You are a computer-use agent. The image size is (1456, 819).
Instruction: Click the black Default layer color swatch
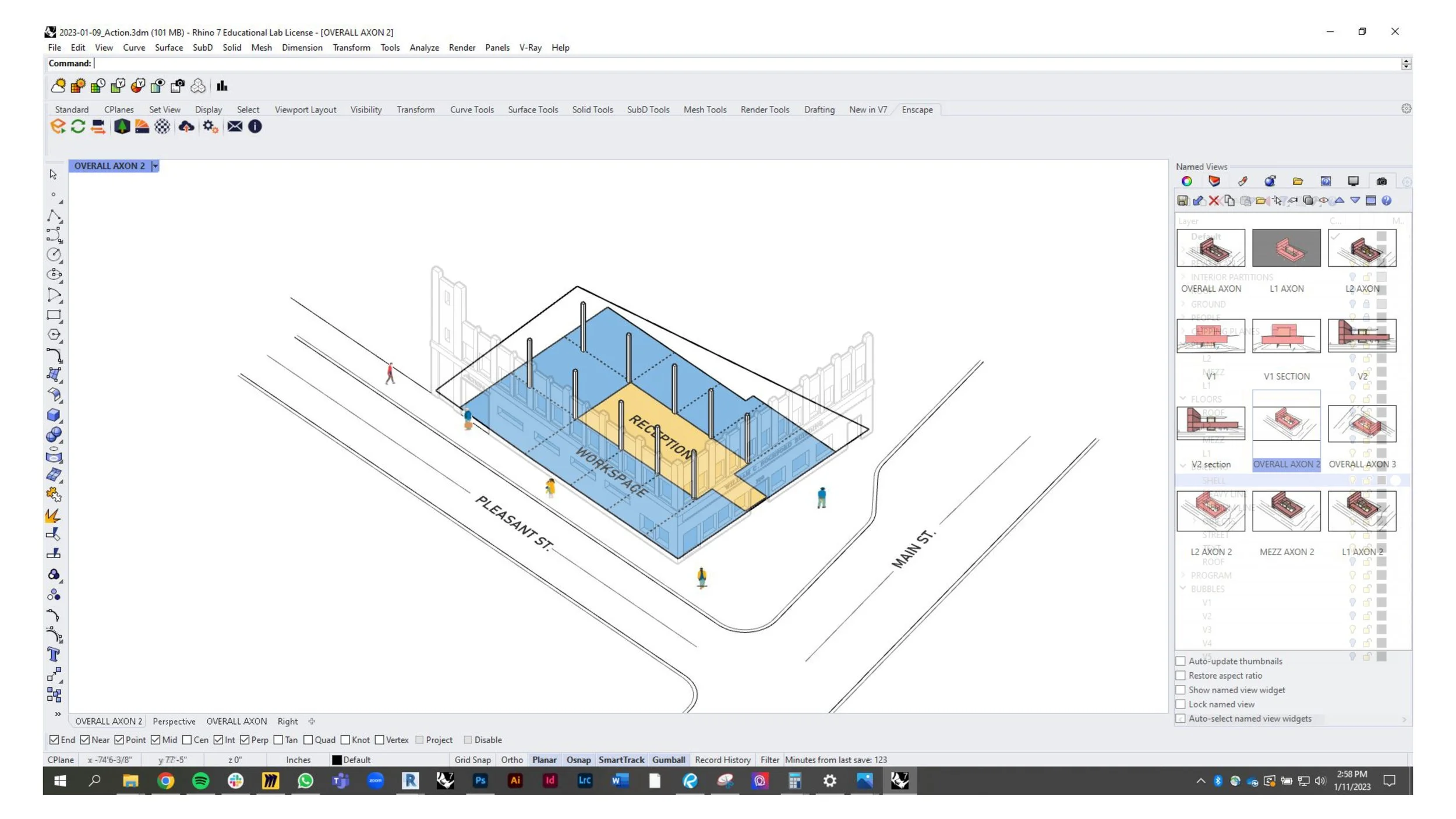coord(336,760)
